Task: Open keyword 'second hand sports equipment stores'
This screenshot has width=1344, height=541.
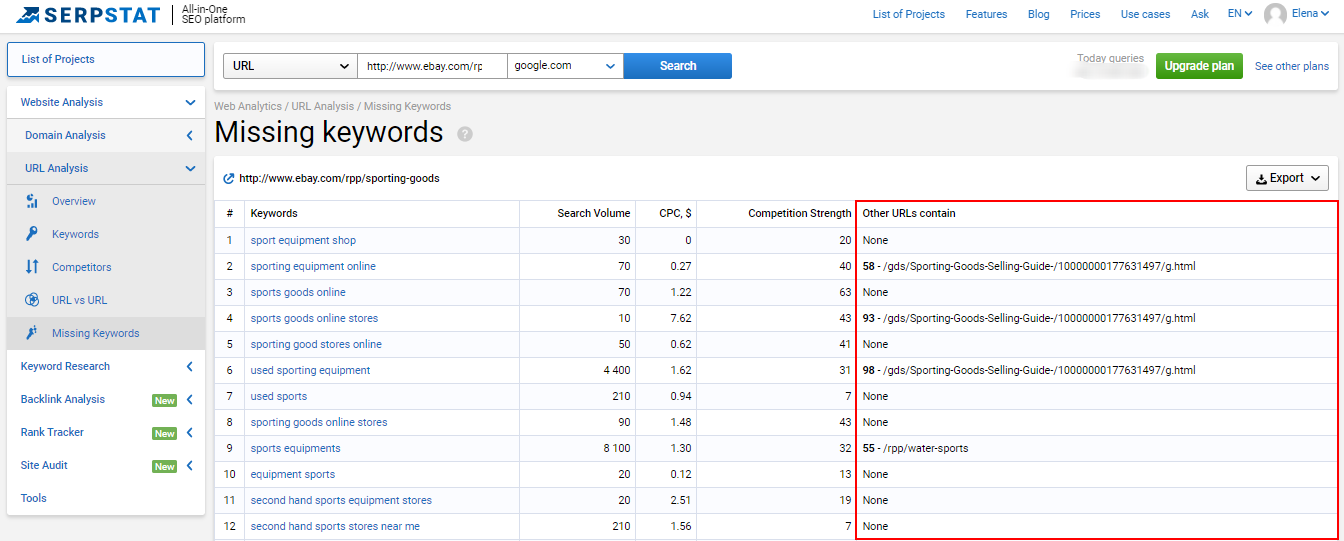Action: (341, 500)
